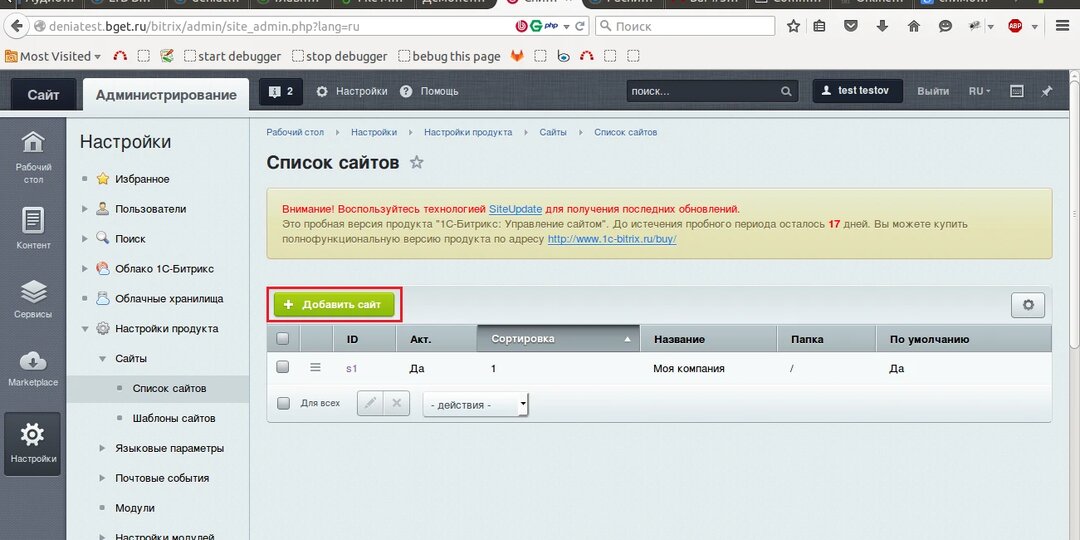
Task: Select Облачные хранилища menu item
Action: (169, 299)
